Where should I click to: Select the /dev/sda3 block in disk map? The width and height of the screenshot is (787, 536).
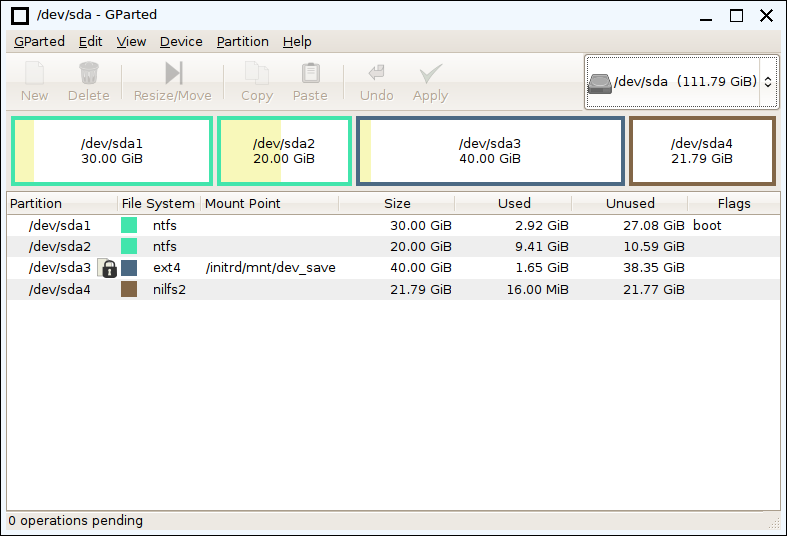click(x=490, y=151)
